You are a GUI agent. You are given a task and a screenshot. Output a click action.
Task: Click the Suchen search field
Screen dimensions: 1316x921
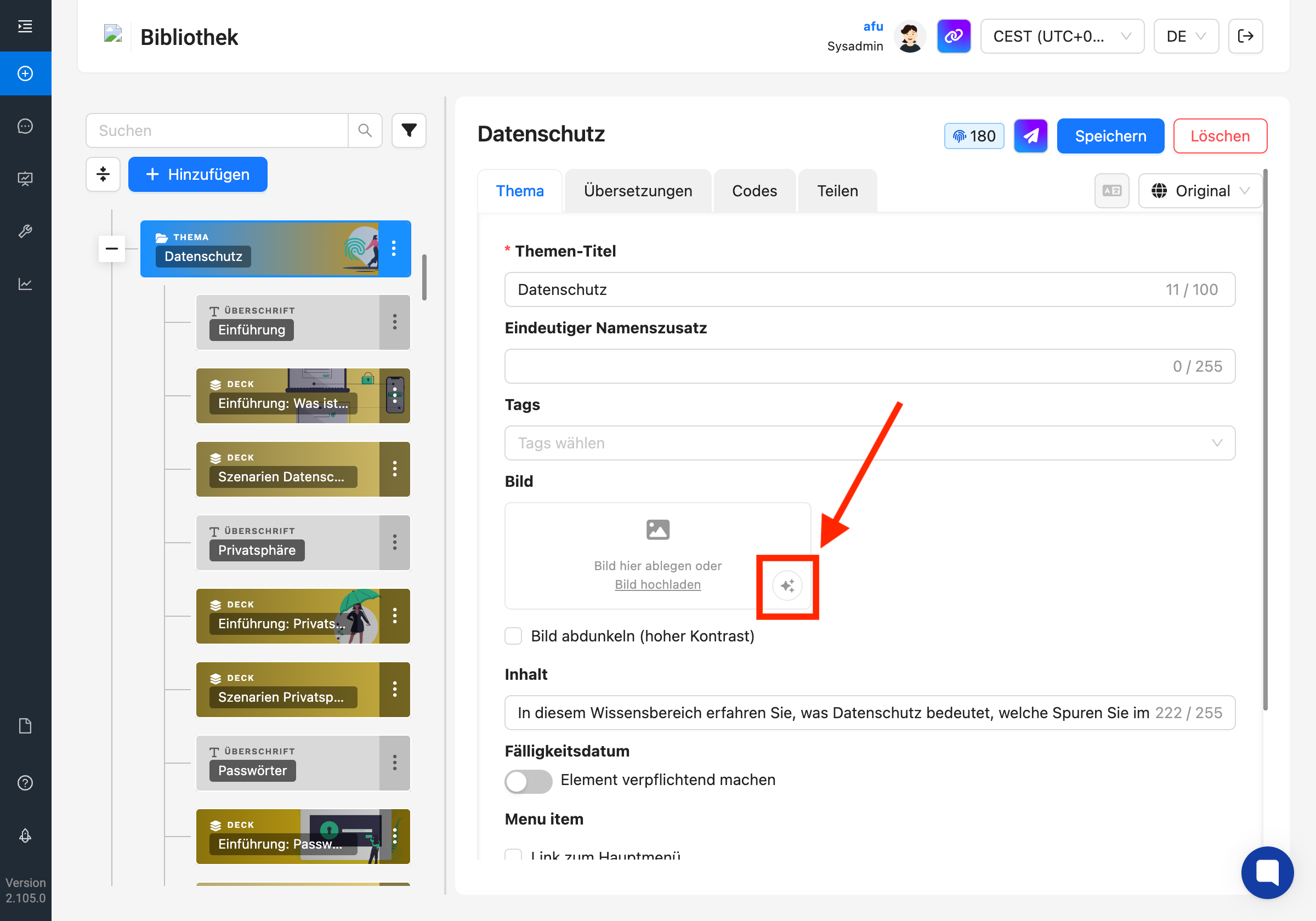(218, 130)
